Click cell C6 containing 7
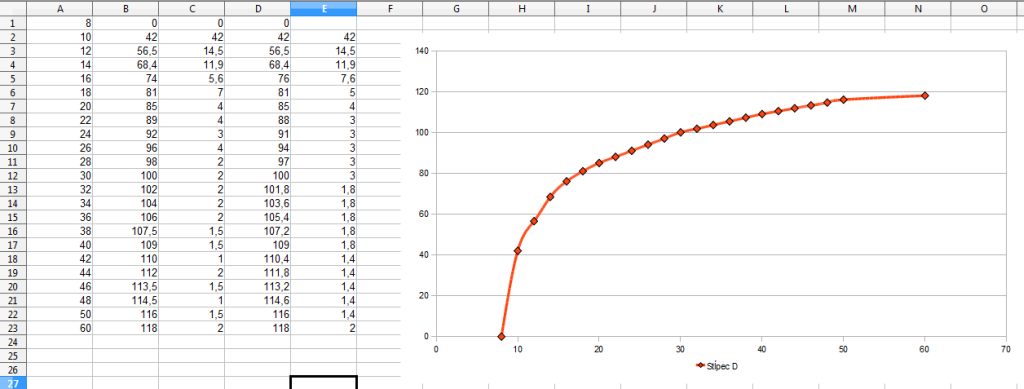Image resolution: width=1024 pixels, height=389 pixels. point(191,91)
